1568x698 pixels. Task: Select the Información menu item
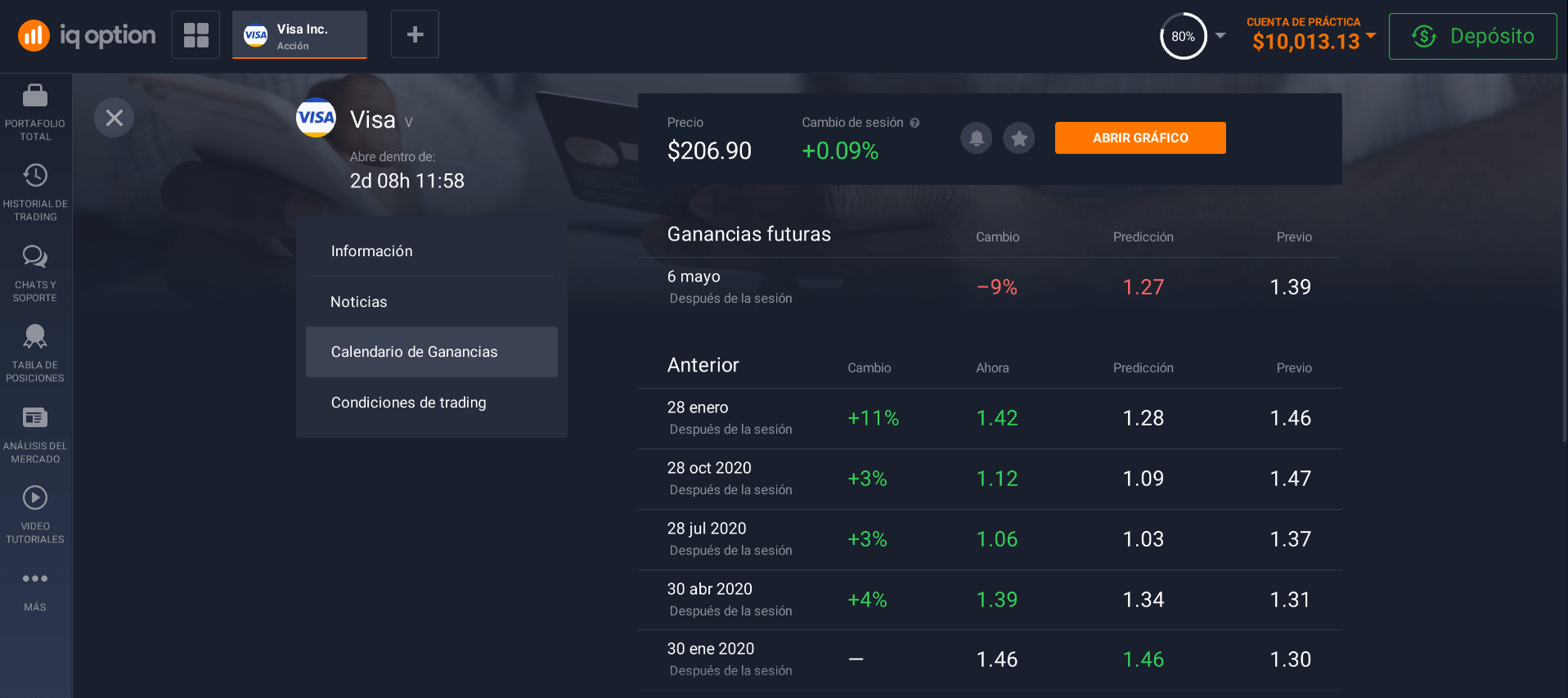pos(432,251)
